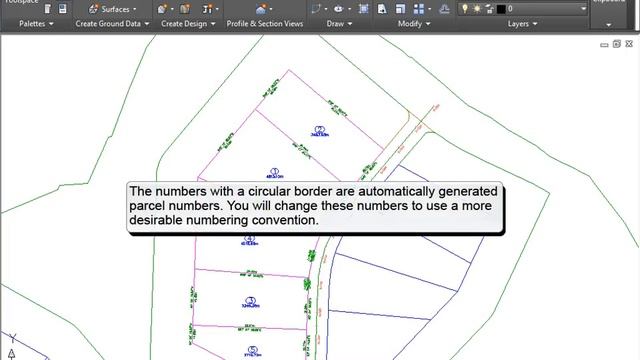Select parcel label number 5
640x360 pixels.
pyautogui.click(x=253, y=352)
